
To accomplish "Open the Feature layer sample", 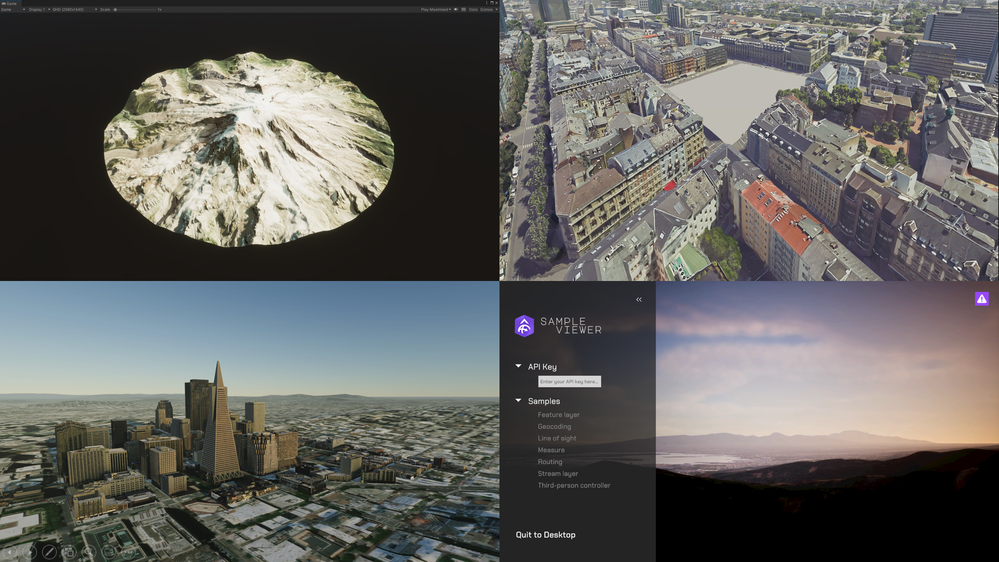I will point(558,415).
